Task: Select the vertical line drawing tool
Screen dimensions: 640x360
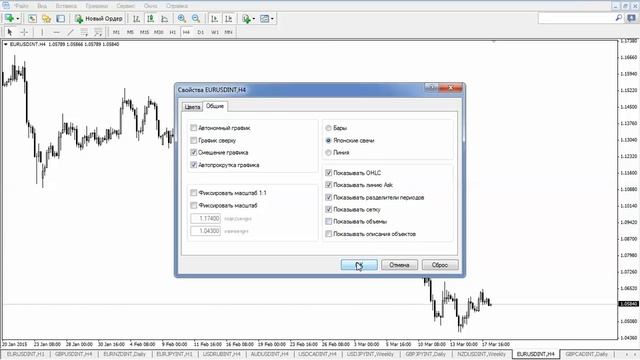Action: tap(42, 32)
